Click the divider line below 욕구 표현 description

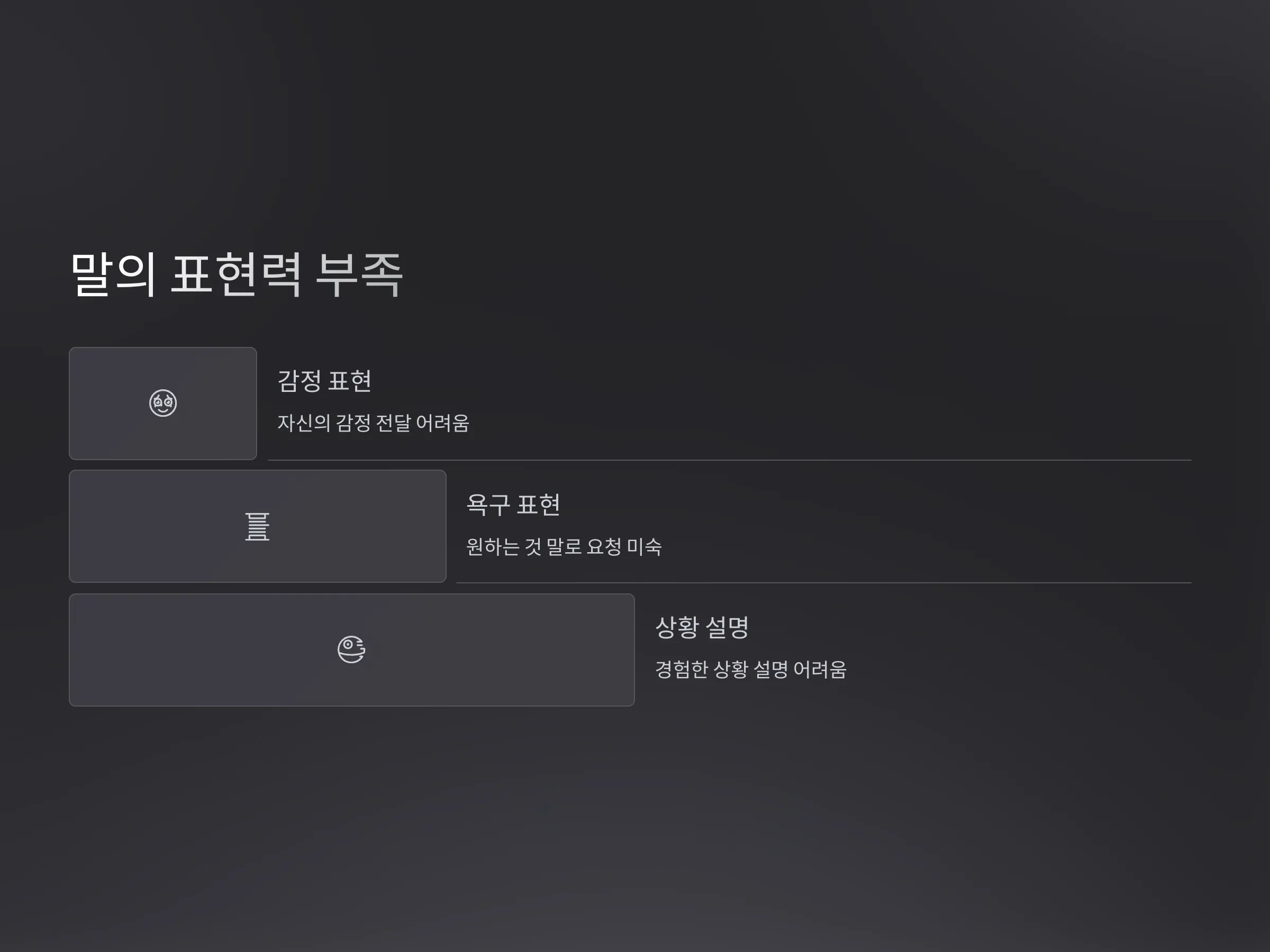(x=823, y=583)
